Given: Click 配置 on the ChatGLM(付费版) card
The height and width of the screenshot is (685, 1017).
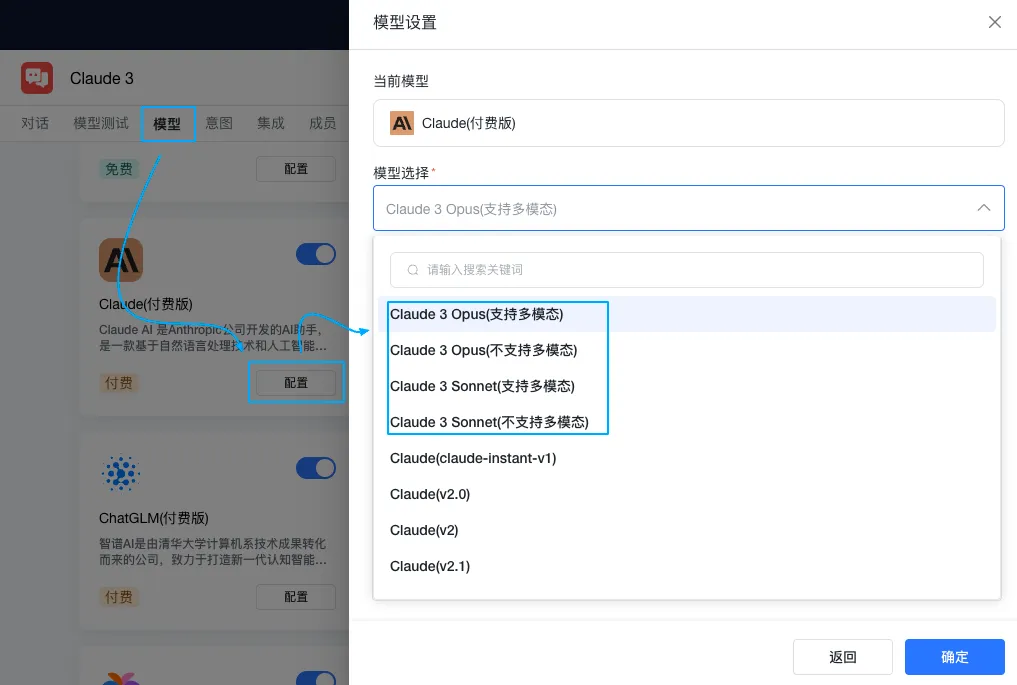Looking at the screenshot, I should [x=296, y=597].
